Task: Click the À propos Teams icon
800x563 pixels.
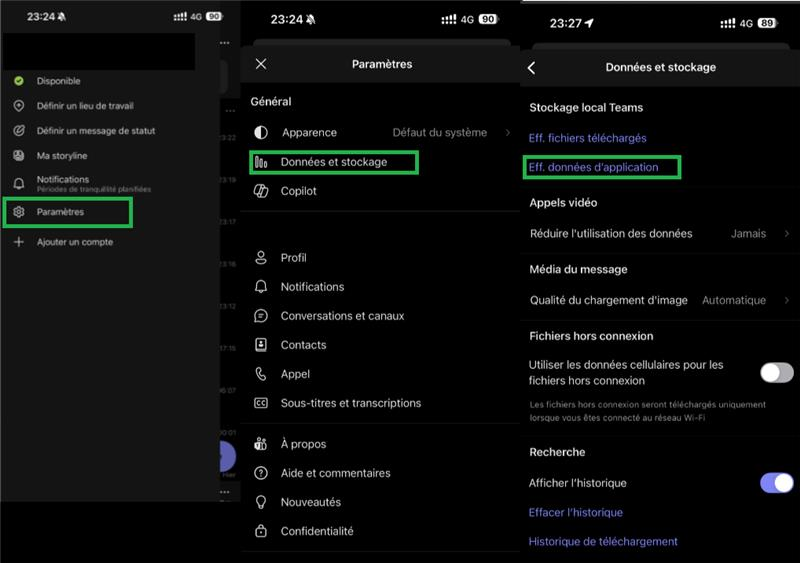Action: click(x=261, y=444)
